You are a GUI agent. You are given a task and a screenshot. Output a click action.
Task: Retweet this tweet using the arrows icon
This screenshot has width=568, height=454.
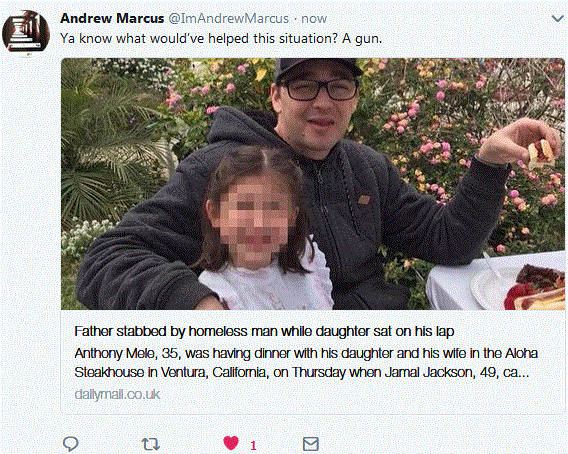pos(150,444)
